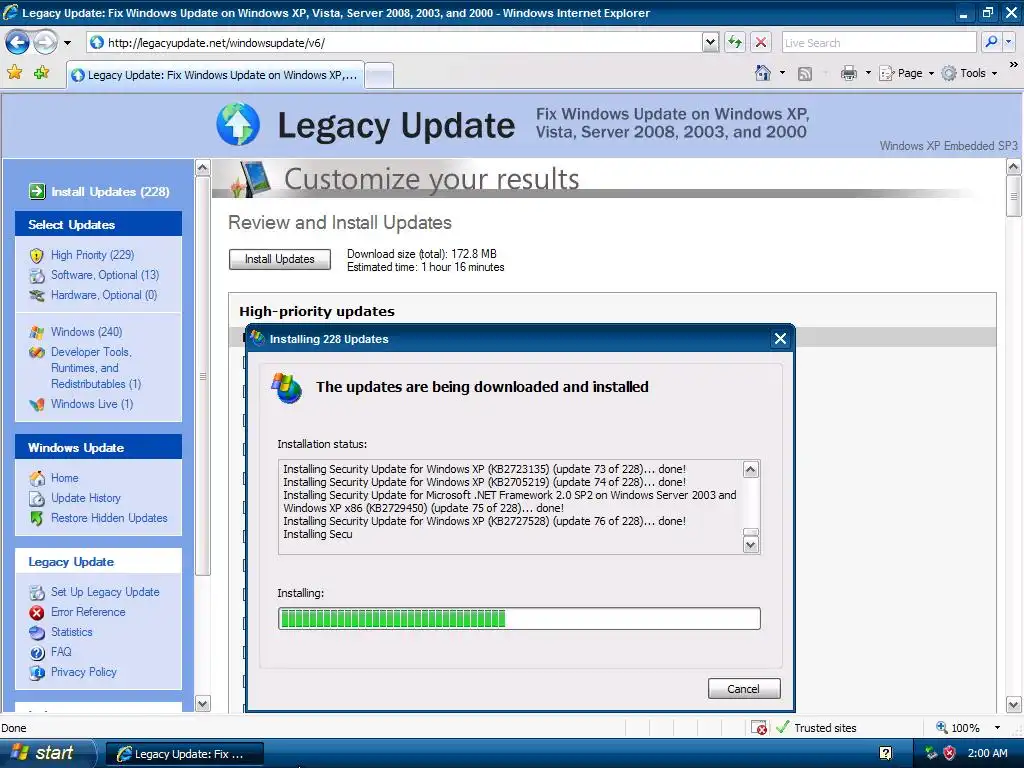
Task: Open the Privacy Policy page
Action: 84,672
